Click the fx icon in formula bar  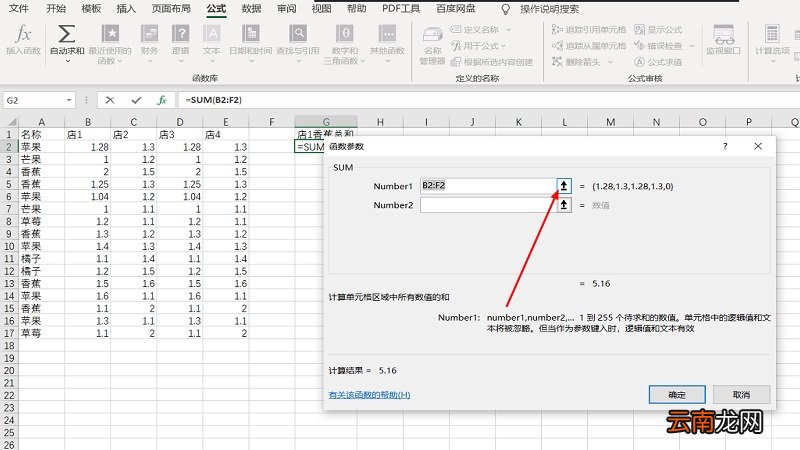pyautogui.click(x=162, y=100)
